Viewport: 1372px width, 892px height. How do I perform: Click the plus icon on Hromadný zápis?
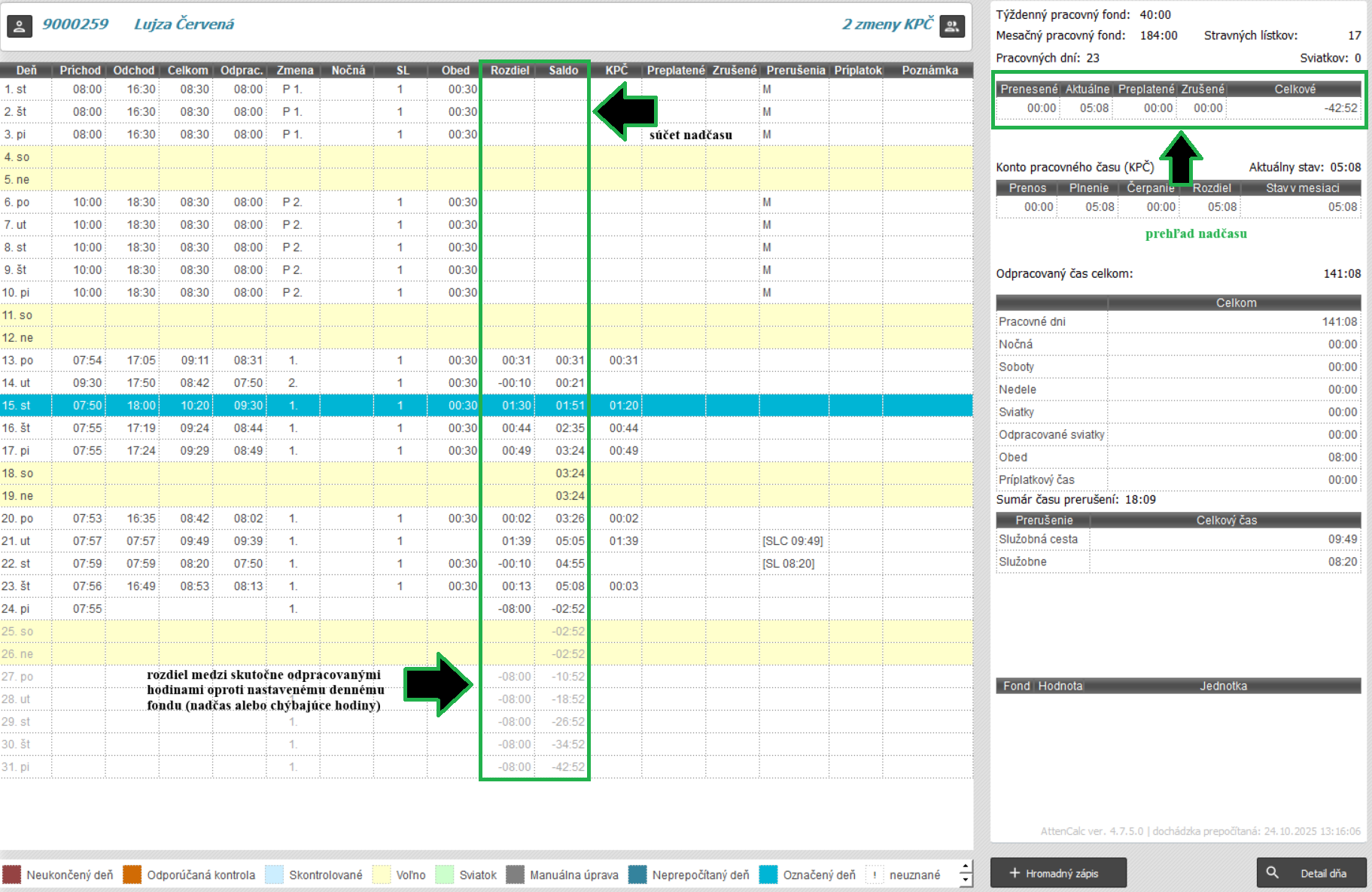click(x=1015, y=873)
